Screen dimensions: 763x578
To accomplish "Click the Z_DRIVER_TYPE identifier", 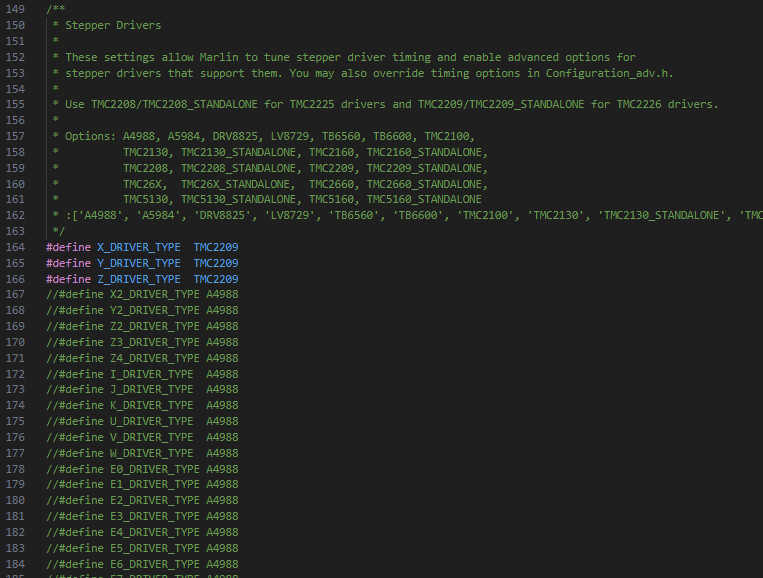I will [139, 278].
